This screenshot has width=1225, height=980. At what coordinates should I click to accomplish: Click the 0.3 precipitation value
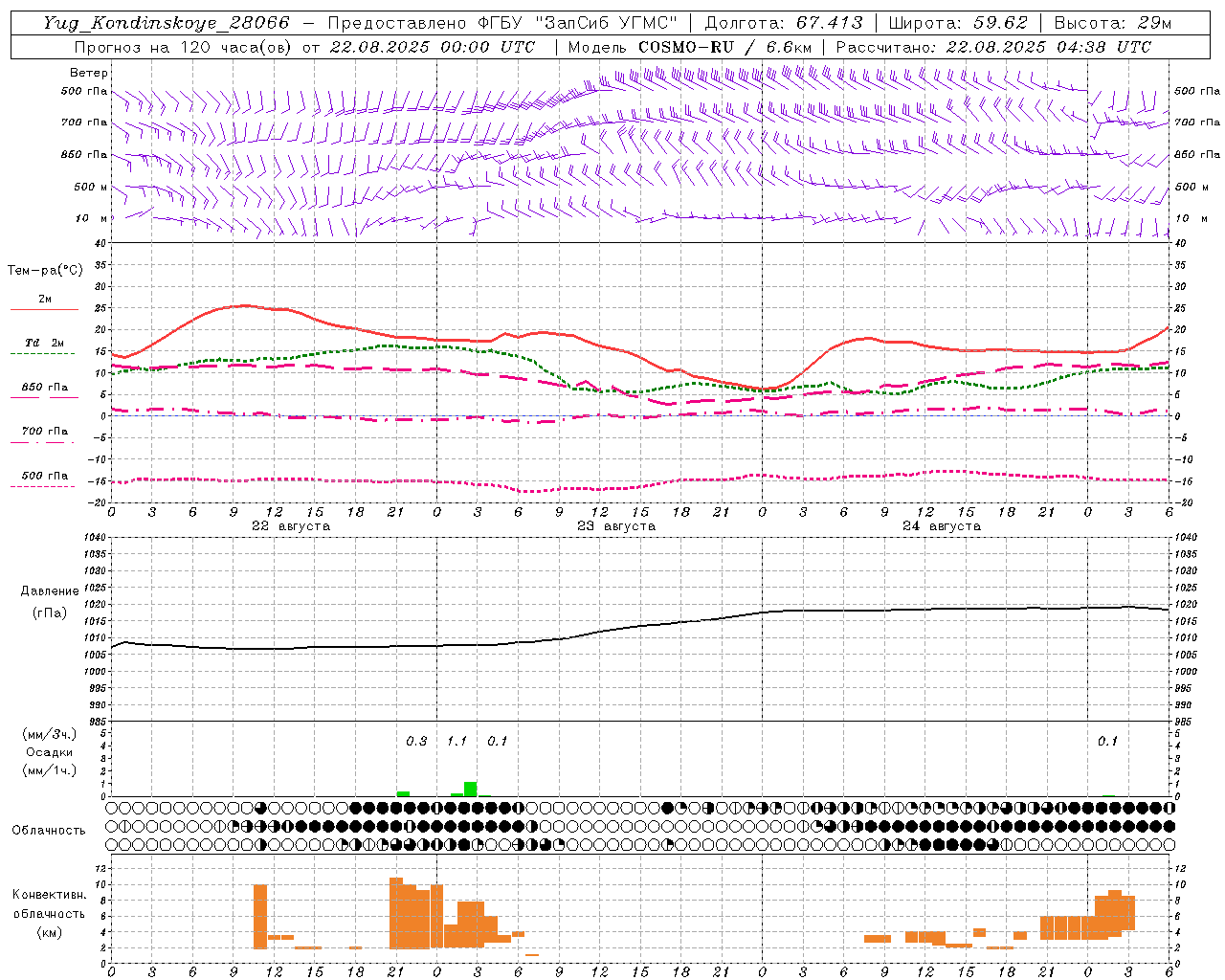tap(416, 741)
